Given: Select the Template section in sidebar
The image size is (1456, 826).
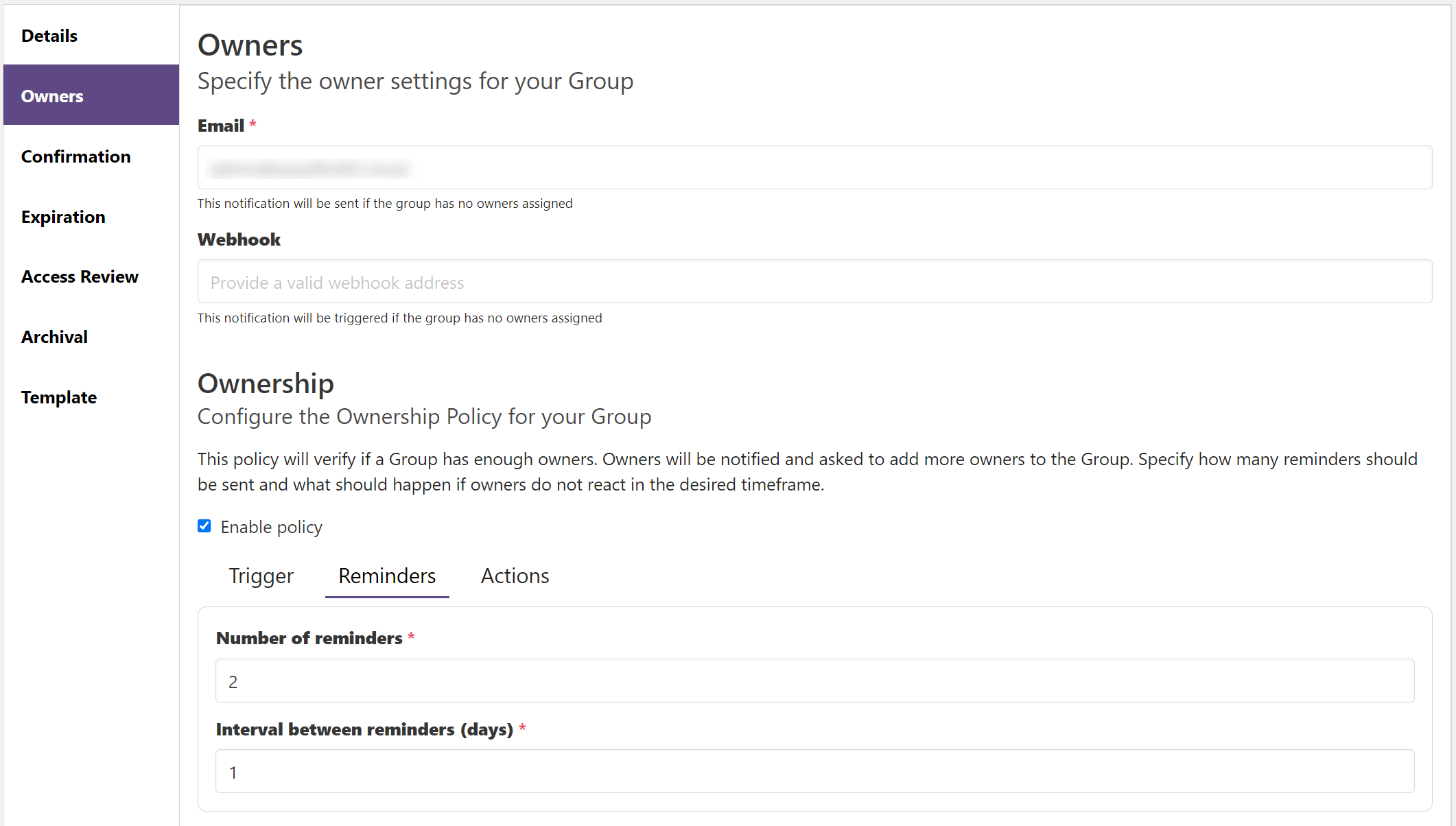Looking at the screenshot, I should tap(59, 397).
